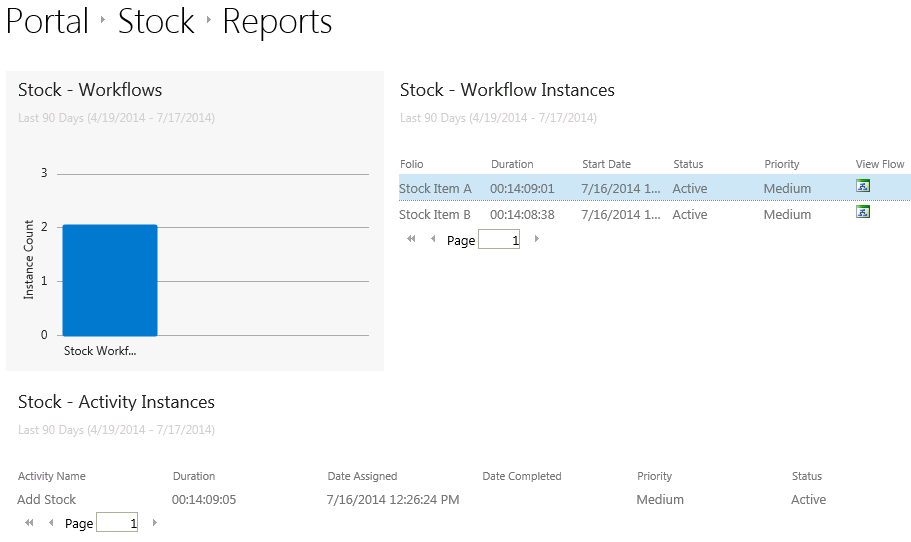The image size is (911, 542).
Task: Open View Flow icon for Stock Item A
Action: click(863, 186)
